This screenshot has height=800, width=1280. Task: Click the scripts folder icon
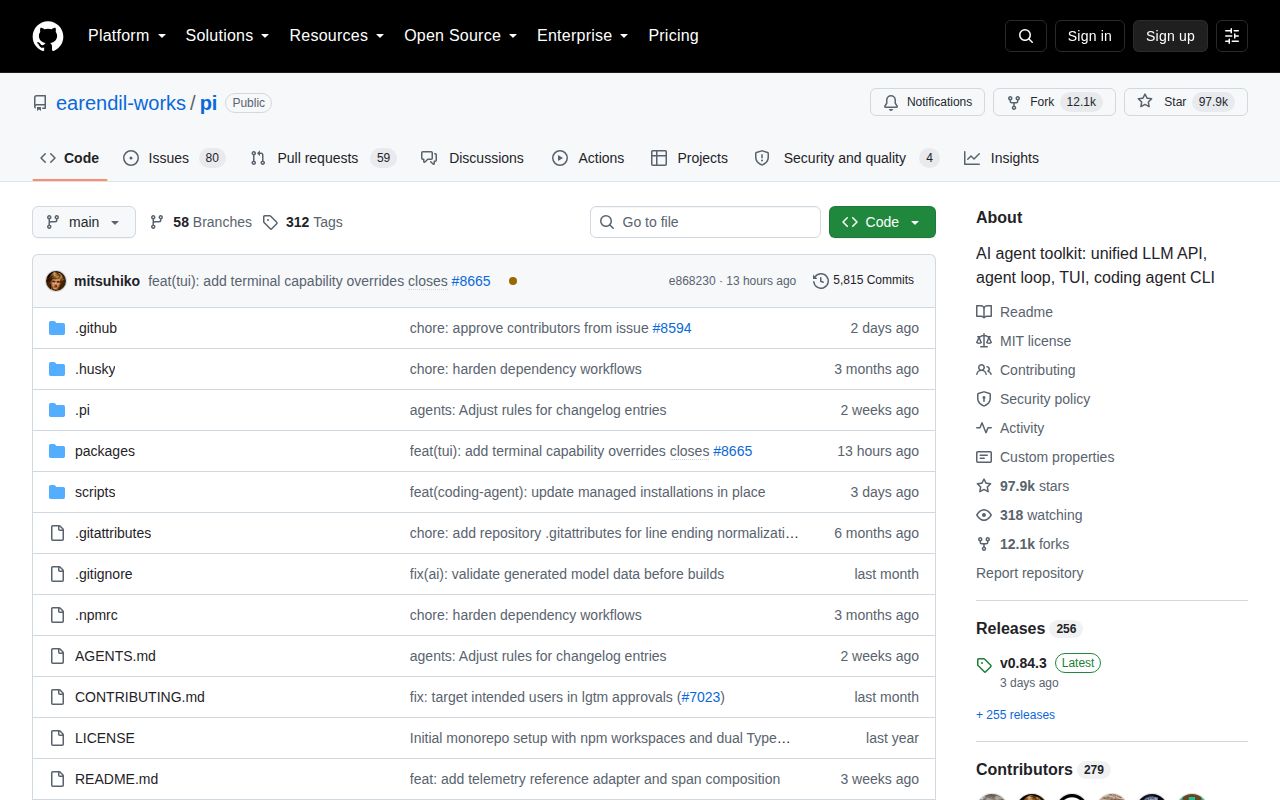[57, 492]
